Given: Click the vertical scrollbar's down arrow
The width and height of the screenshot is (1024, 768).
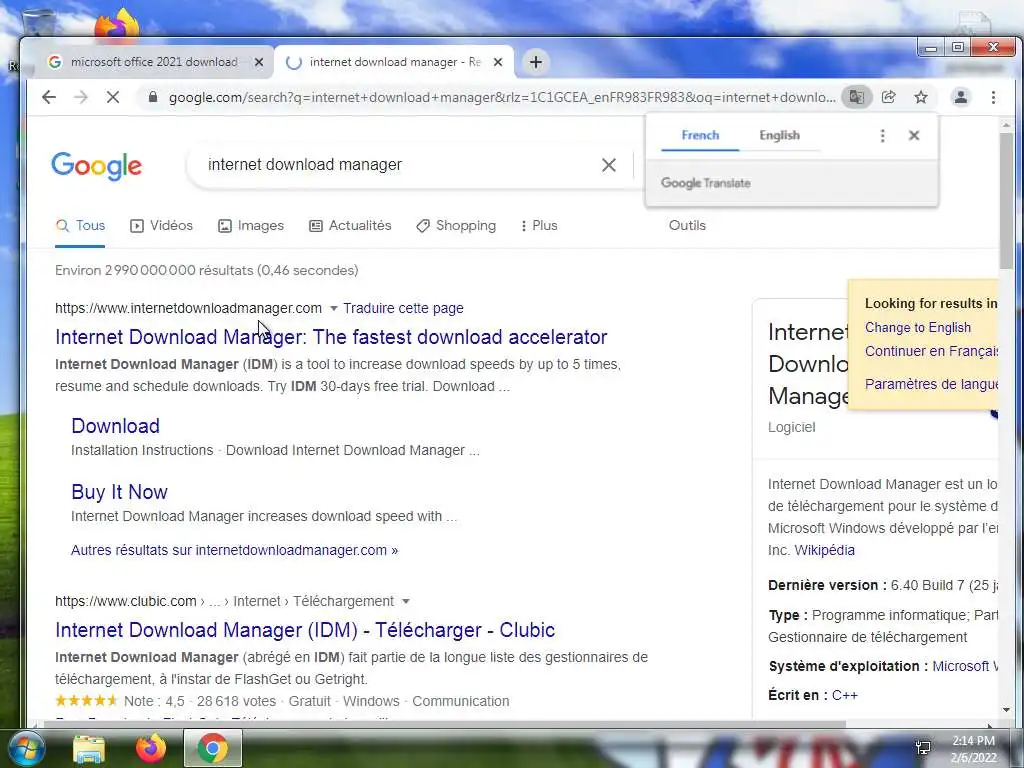Looking at the screenshot, I should point(1006,710).
